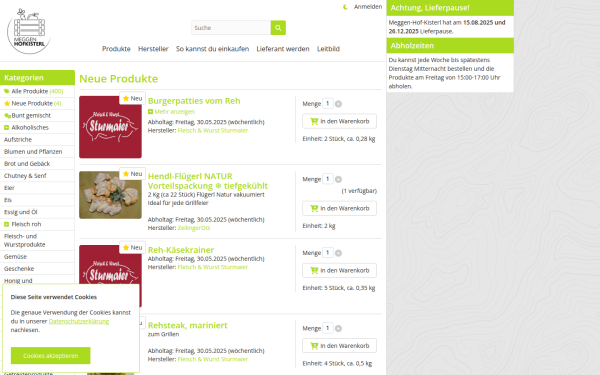This screenshot has height=375, width=600.
Task: Open So kannst du einkaufen page
Action: click(x=212, y=49)
